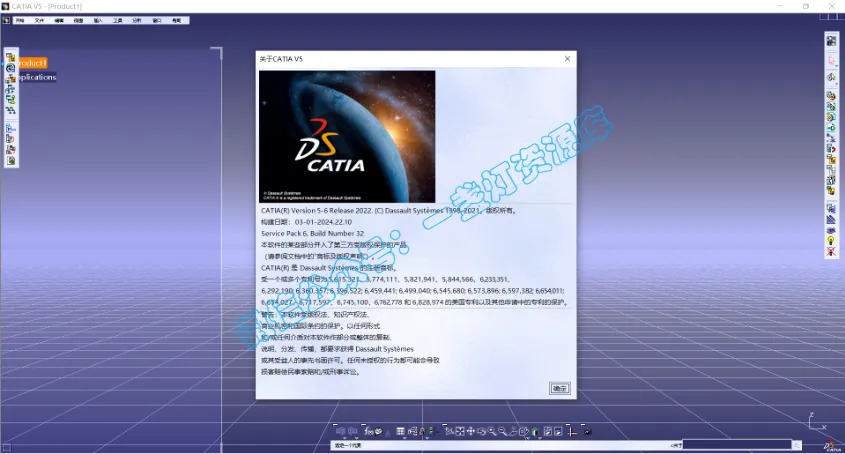Expand the dropdown under table grid icon

(x=404, y=438)
